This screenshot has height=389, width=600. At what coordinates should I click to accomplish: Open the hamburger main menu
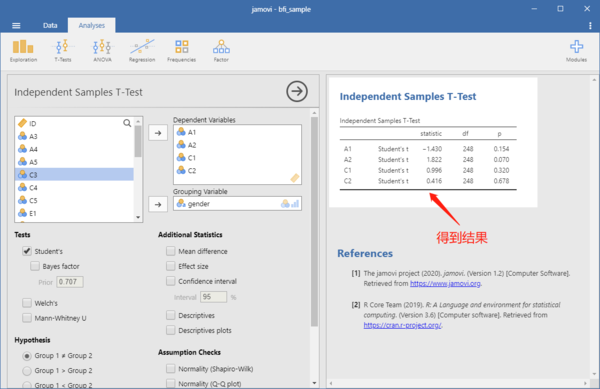pos(16,26)
